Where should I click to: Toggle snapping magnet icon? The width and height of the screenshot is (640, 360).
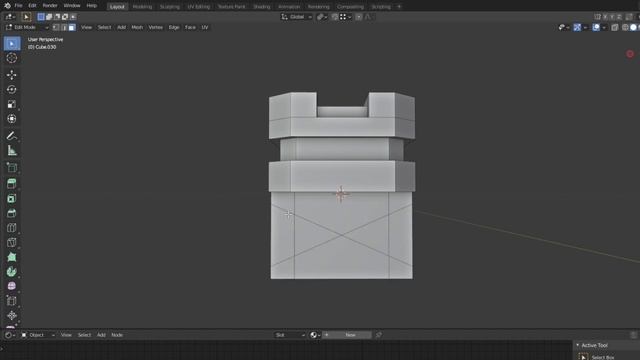click(335, 17)
